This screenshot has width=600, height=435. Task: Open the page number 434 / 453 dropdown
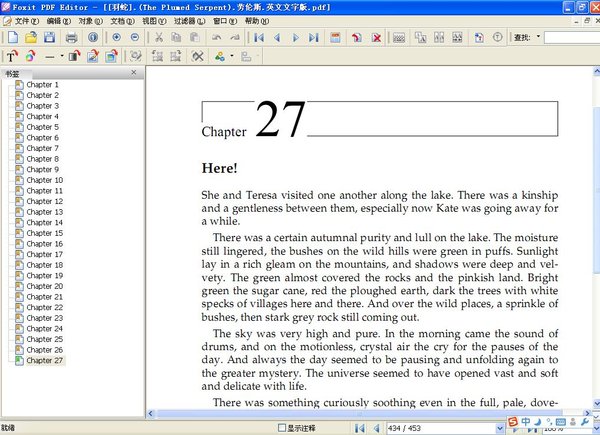pos(500,428)
